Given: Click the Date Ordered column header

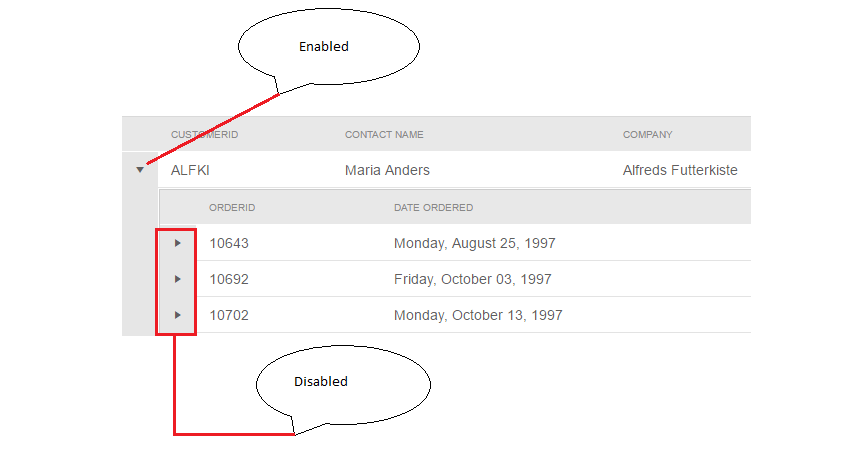Looking at the screenshot, I should coord(433,208).
